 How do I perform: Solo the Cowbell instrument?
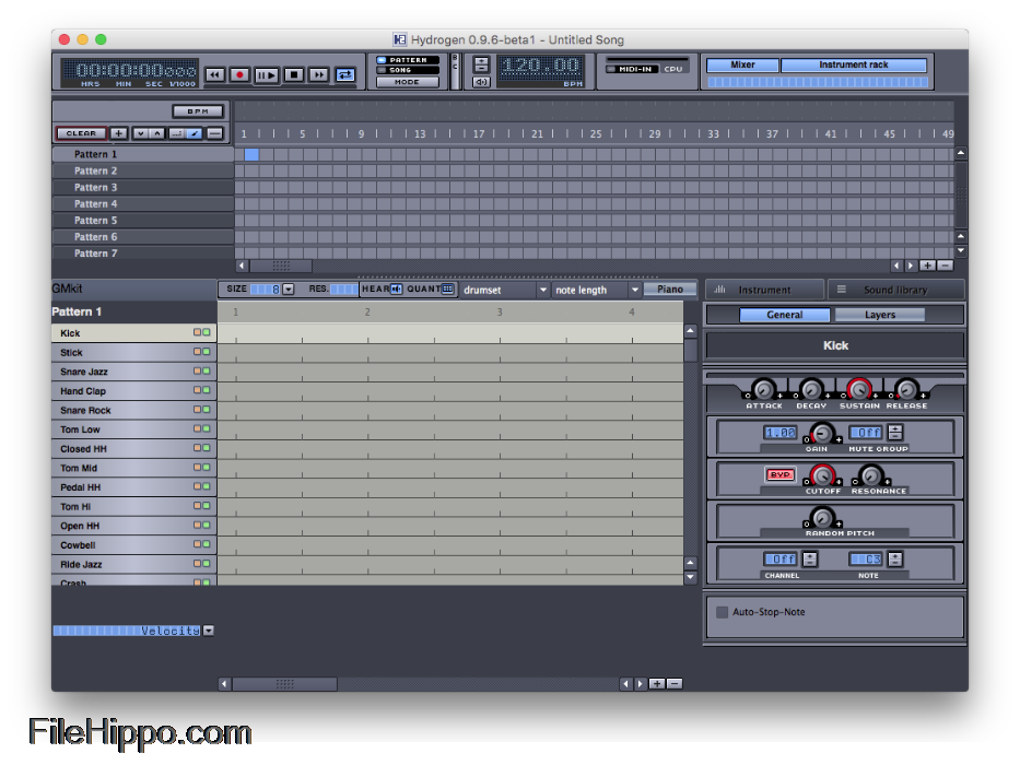pos(206,544)
